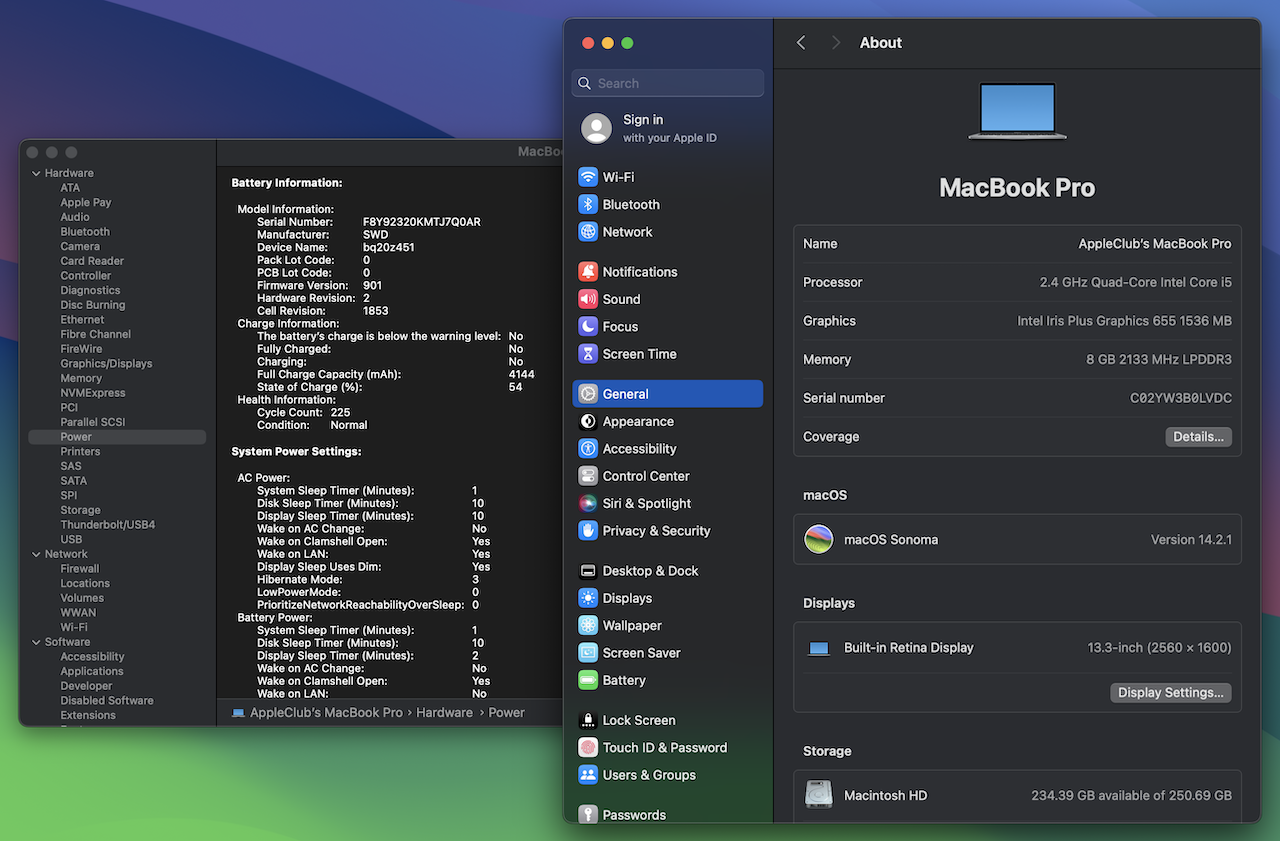This screenshot has height=841, width=1280.
Task: Open the Screen Saver icon
Action: [588, 653]
